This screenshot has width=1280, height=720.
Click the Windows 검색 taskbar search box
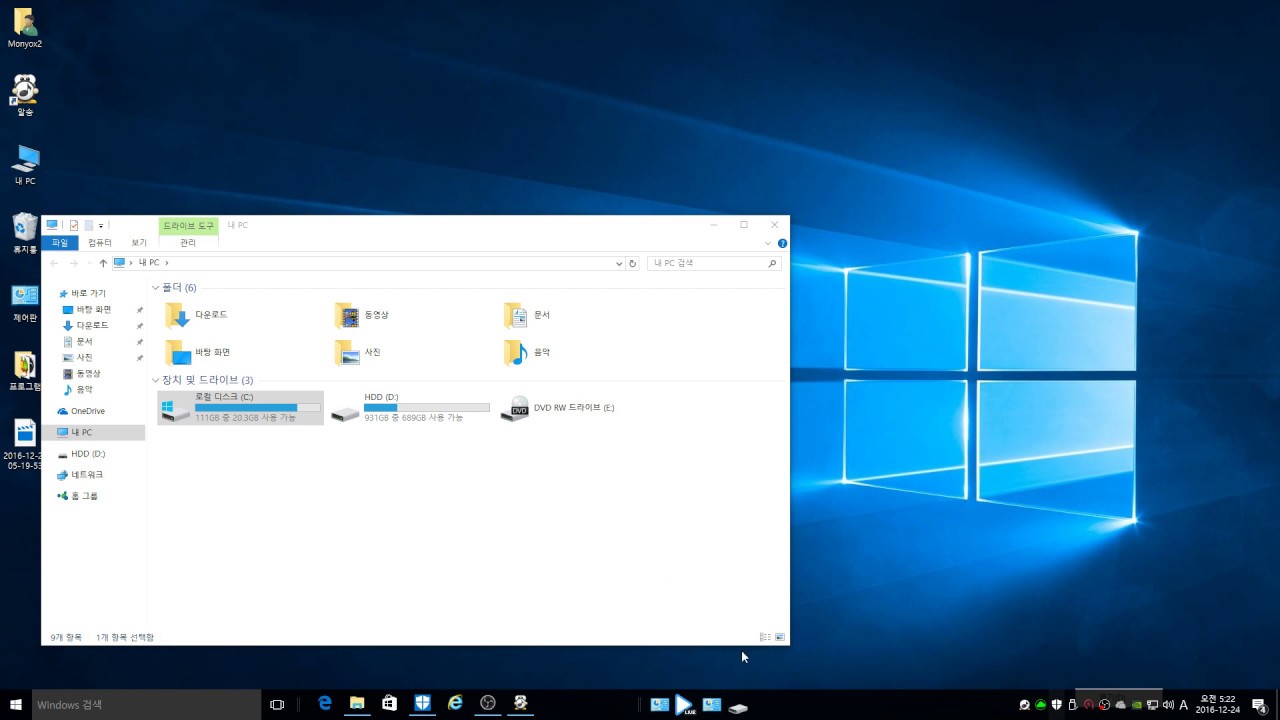click(x=146, y=705)
